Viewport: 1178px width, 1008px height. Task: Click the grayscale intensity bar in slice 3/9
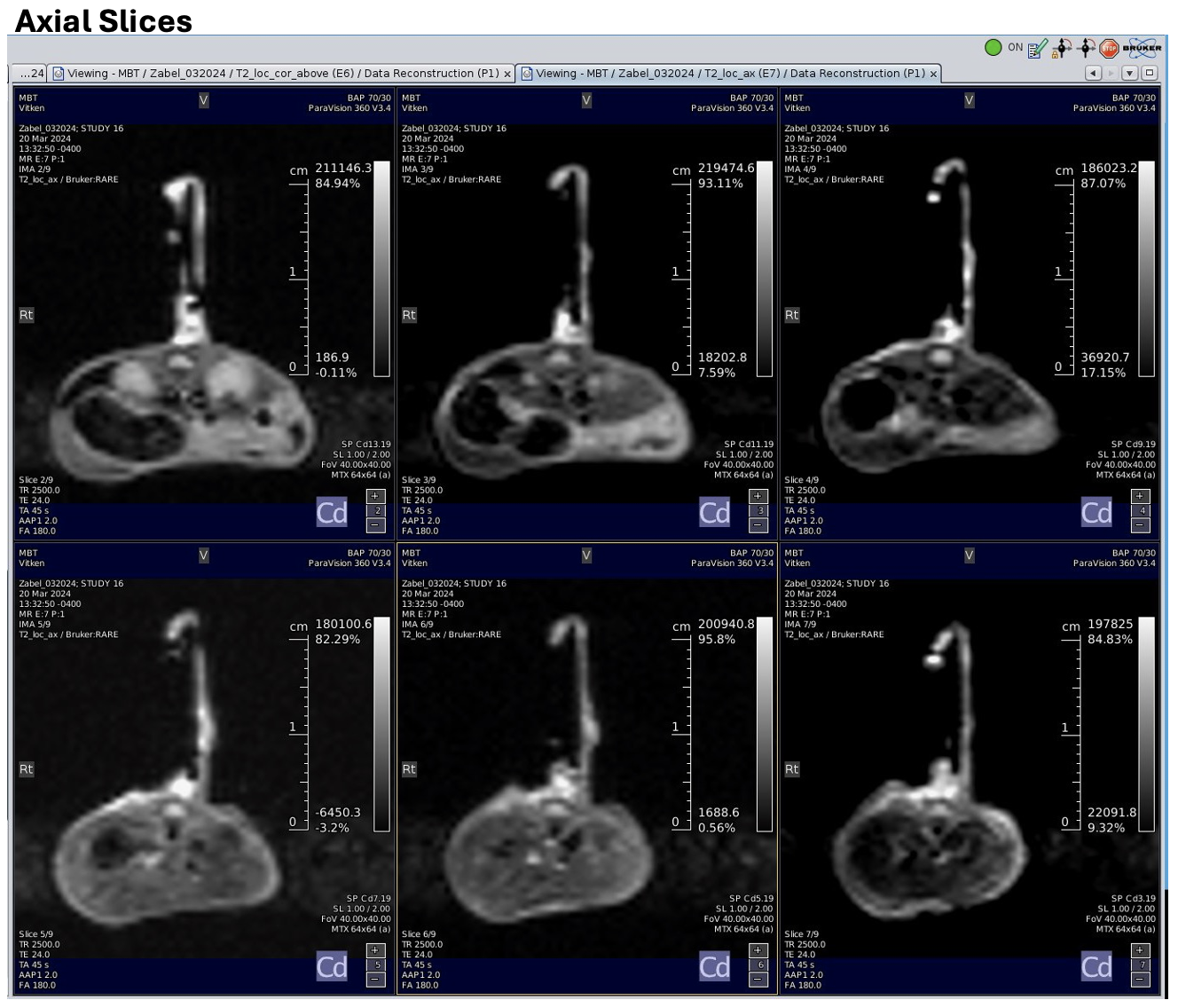point(764,270)
